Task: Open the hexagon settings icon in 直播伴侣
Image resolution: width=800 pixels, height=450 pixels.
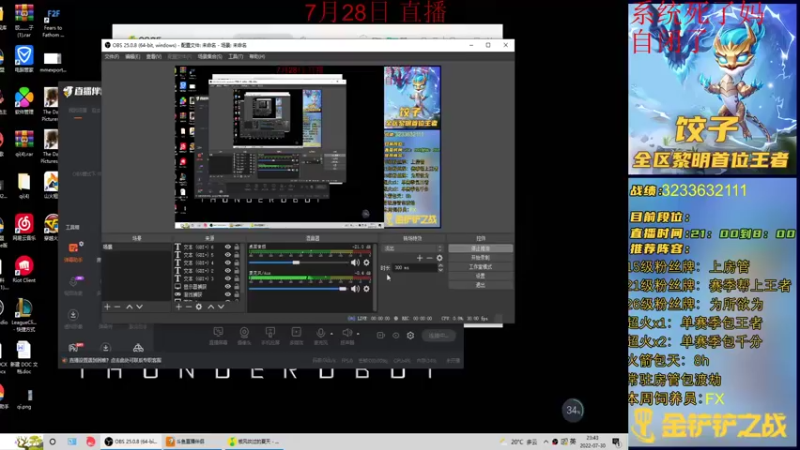Action: click(x=410, y=335)
